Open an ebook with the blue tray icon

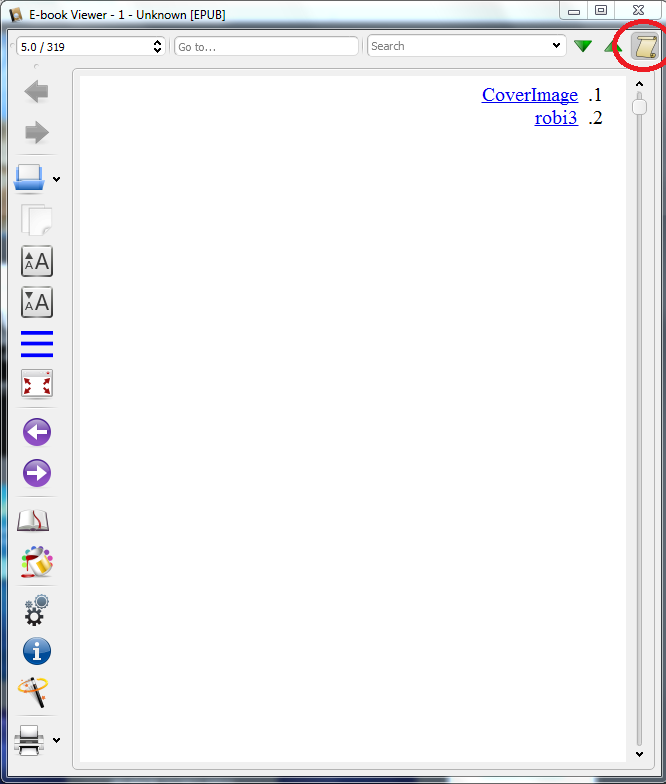pos(29,178)
